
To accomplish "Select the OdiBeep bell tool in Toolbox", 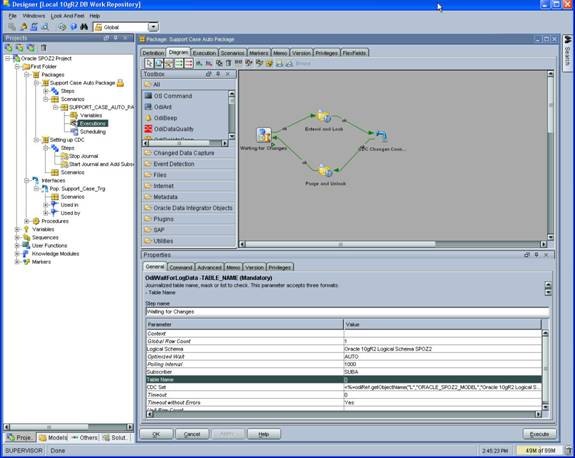I will pyautogui.click(x=161, y=118).
